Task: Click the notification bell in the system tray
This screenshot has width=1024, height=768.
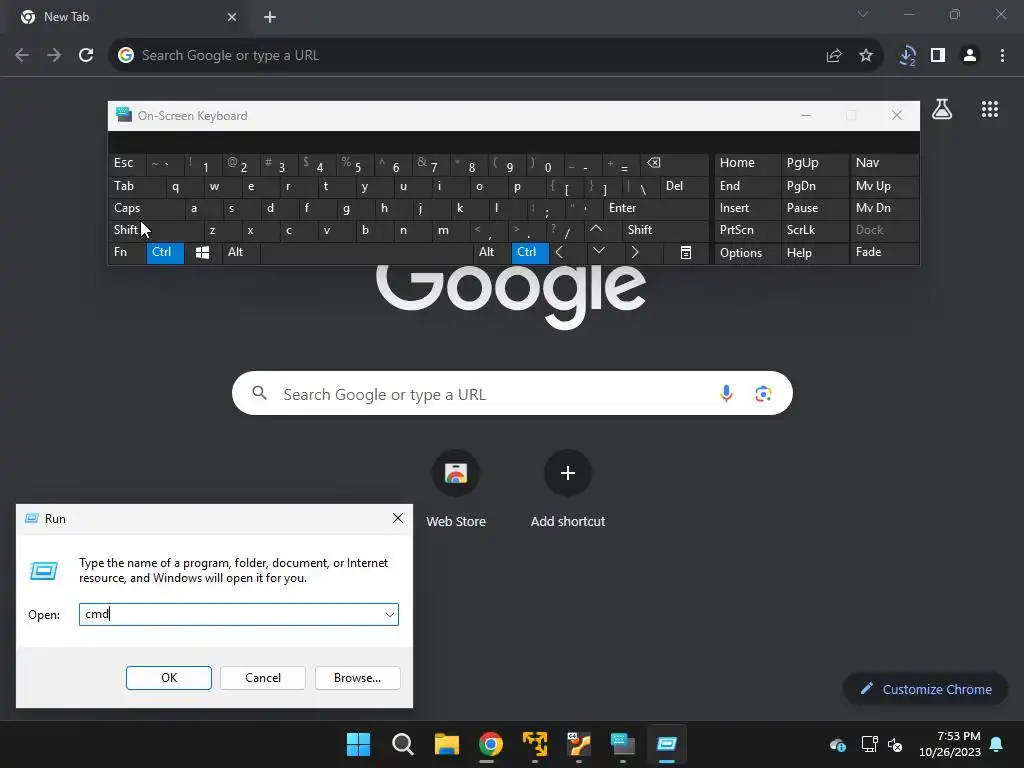Action: 997,744
